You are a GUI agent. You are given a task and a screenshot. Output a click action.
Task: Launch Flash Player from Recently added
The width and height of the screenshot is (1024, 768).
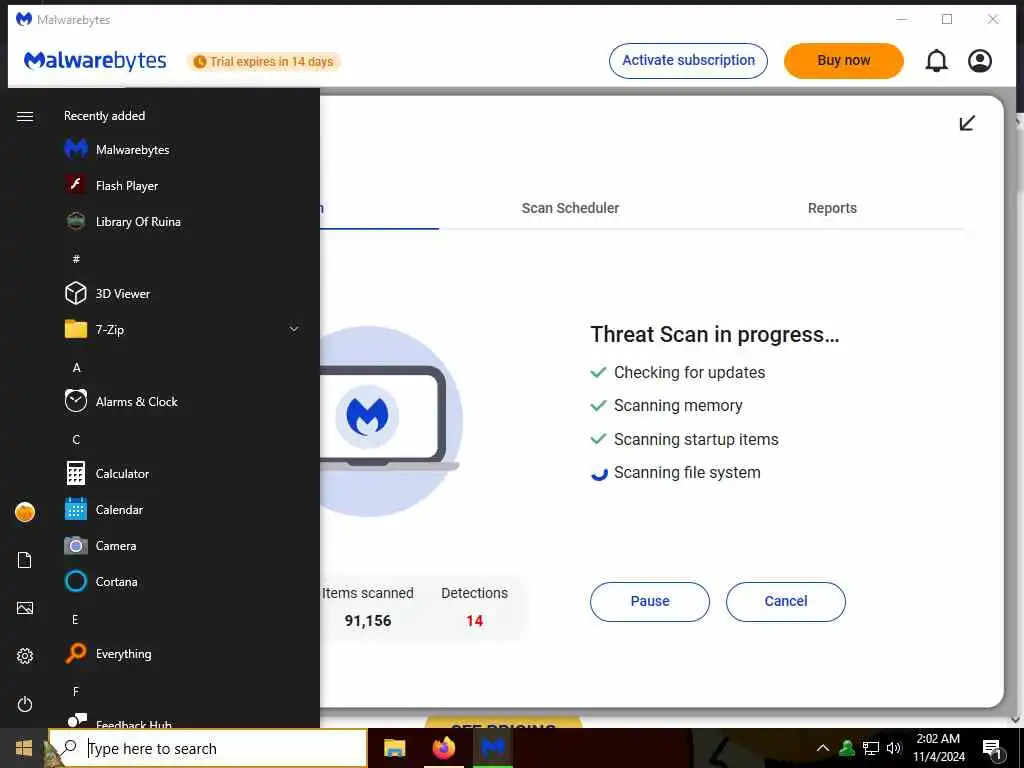coord(182,185)
